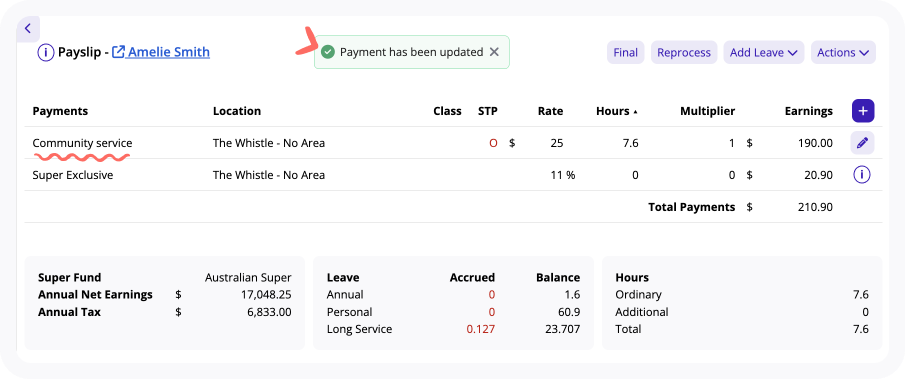Click the 17,048.25 annual net earnings
905x379 pixels.
pos(266,295)
